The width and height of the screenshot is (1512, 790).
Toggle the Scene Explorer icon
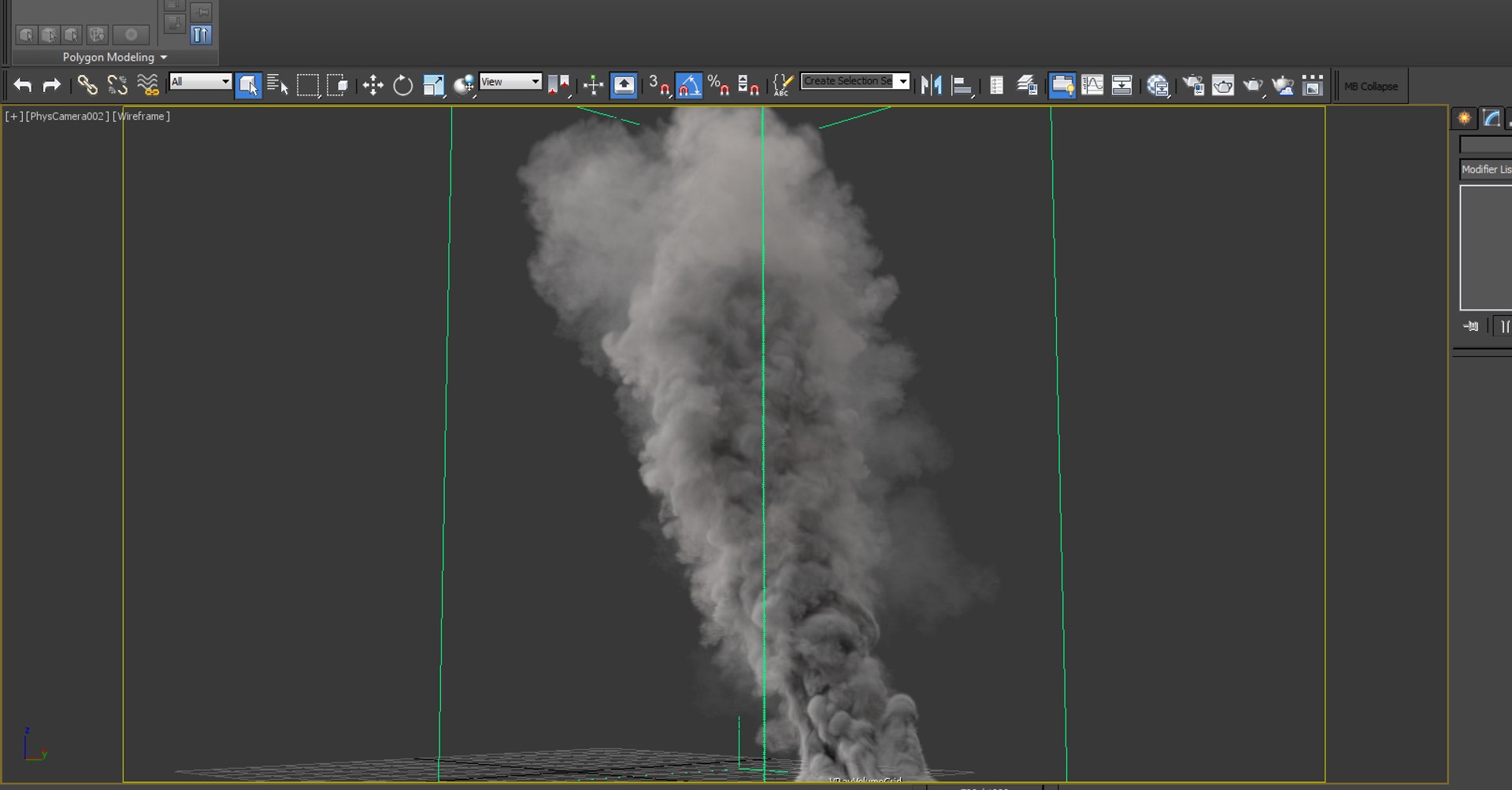tap(996, 85)
